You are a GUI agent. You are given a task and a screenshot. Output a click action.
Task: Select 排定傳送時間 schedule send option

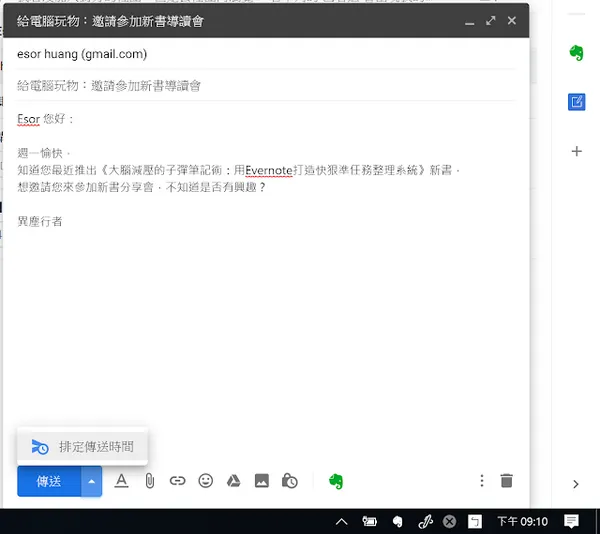point(83,447)
